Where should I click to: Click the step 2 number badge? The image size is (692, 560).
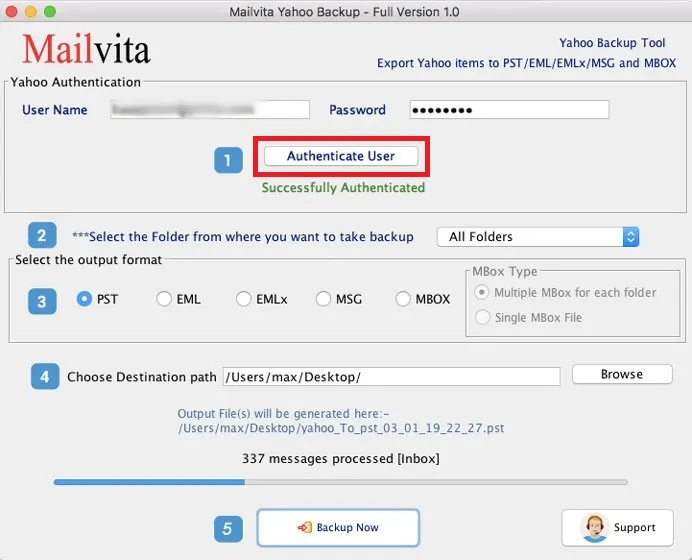click(x=42, y=237)
